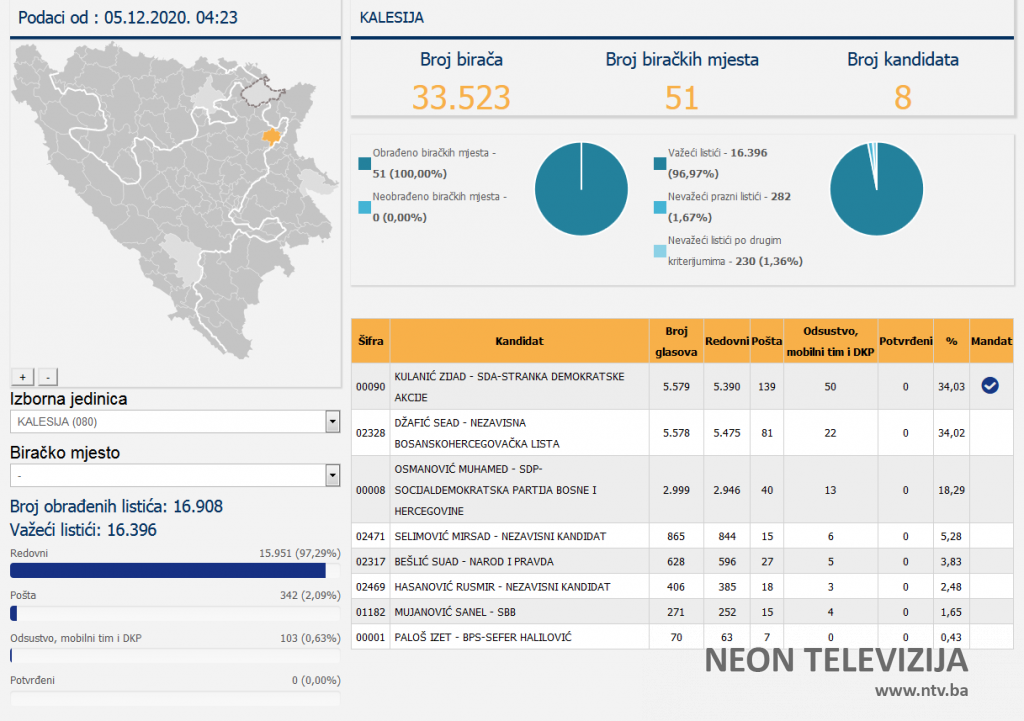Image resolution: width=1024 pixels, height=721 pixels.
Task: Click the valid ballots pie chart
Action: [876, 189]
